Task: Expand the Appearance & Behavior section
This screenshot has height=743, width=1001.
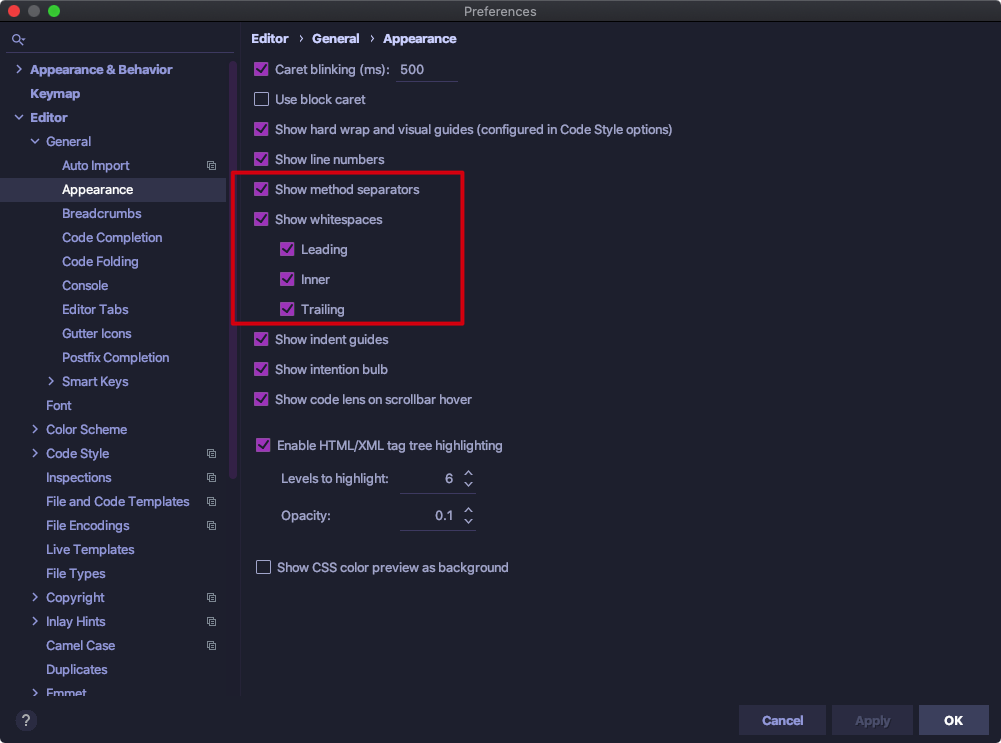Action: pos(19,70)
